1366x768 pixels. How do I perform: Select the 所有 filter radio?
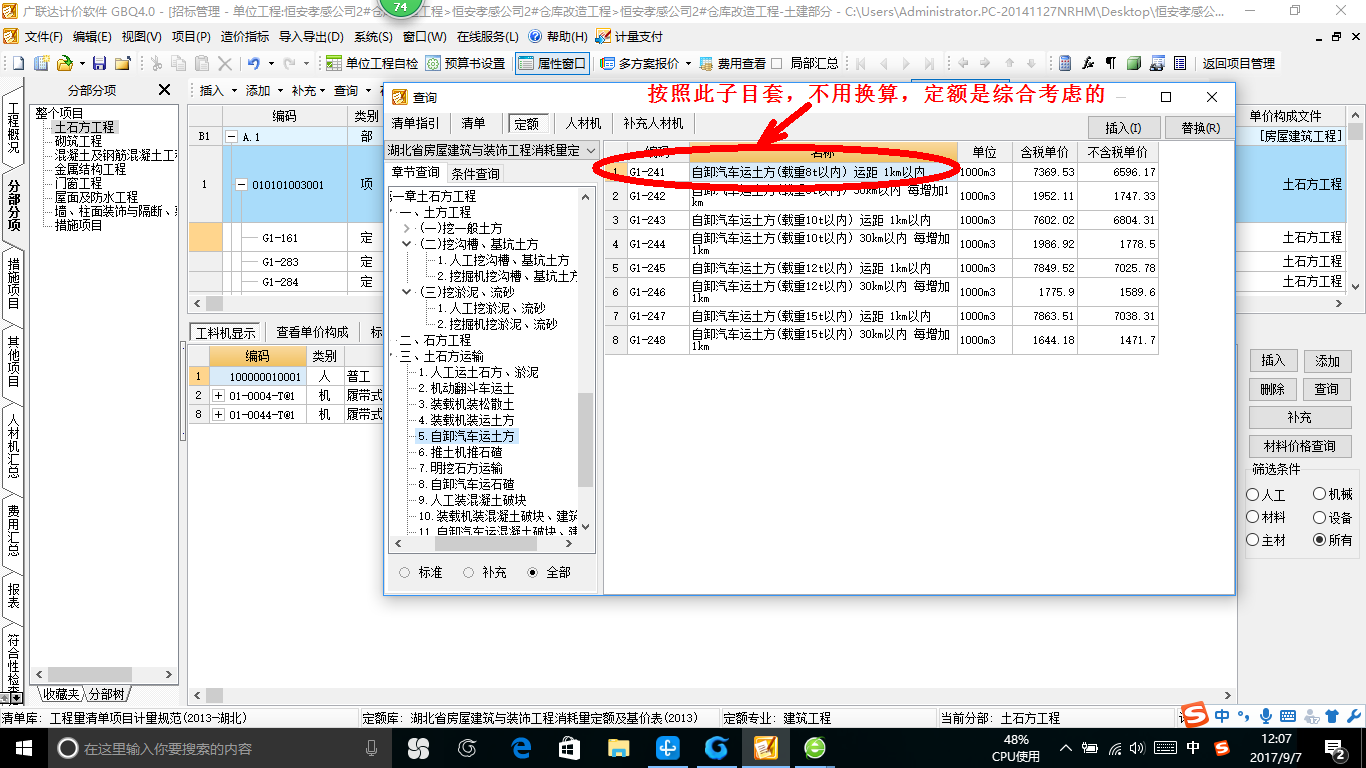click(1320, 540)
